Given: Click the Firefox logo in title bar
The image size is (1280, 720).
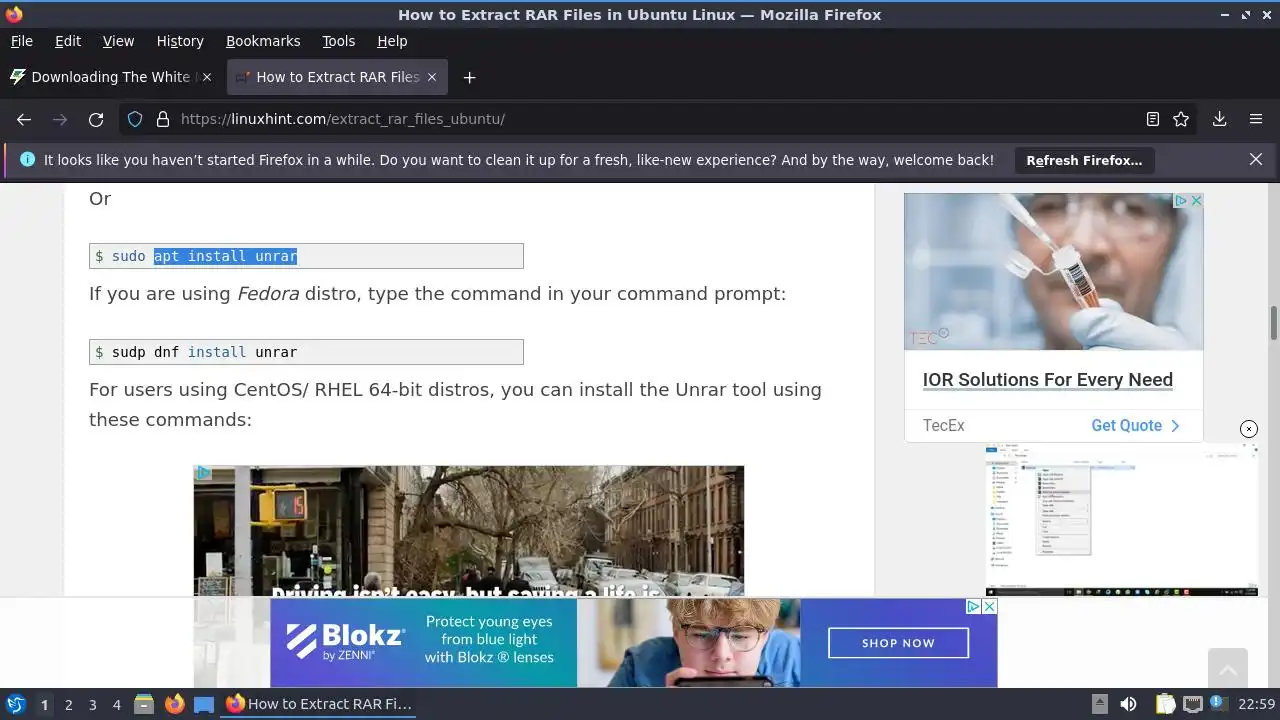Looking at the screenshot, I should (x=14, y=14).
